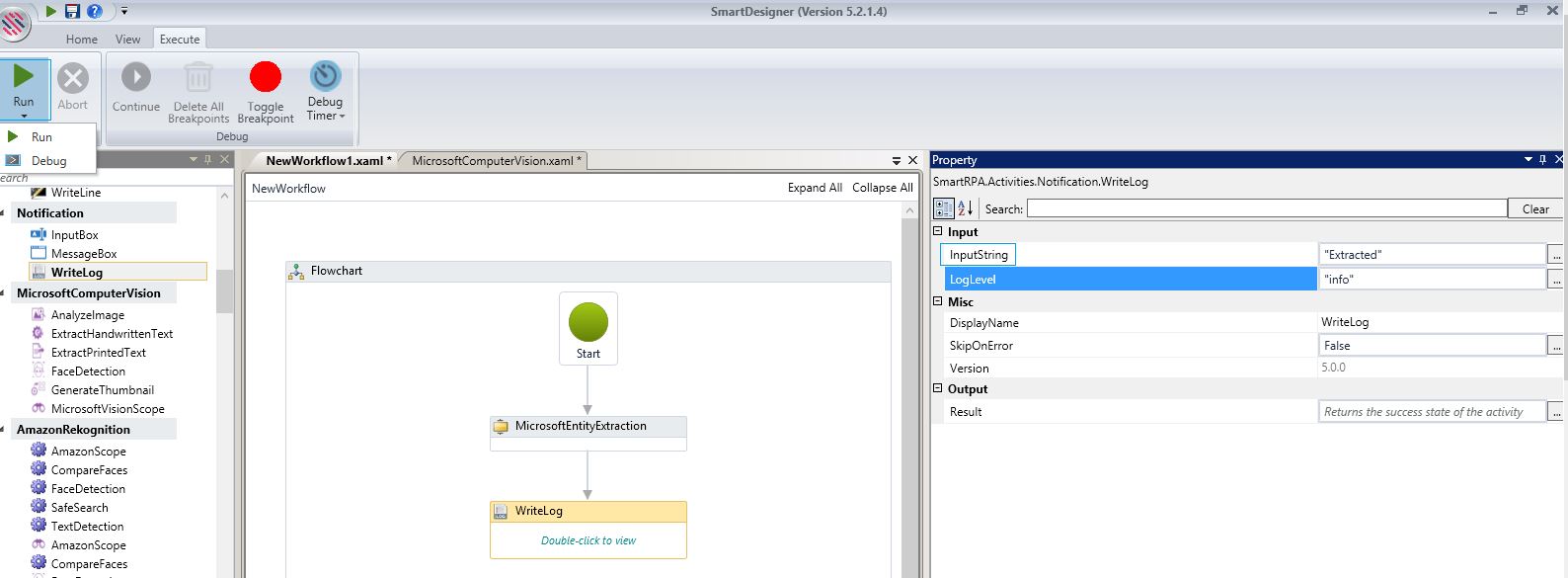Collapse the Misc property section

pos(938,302)
